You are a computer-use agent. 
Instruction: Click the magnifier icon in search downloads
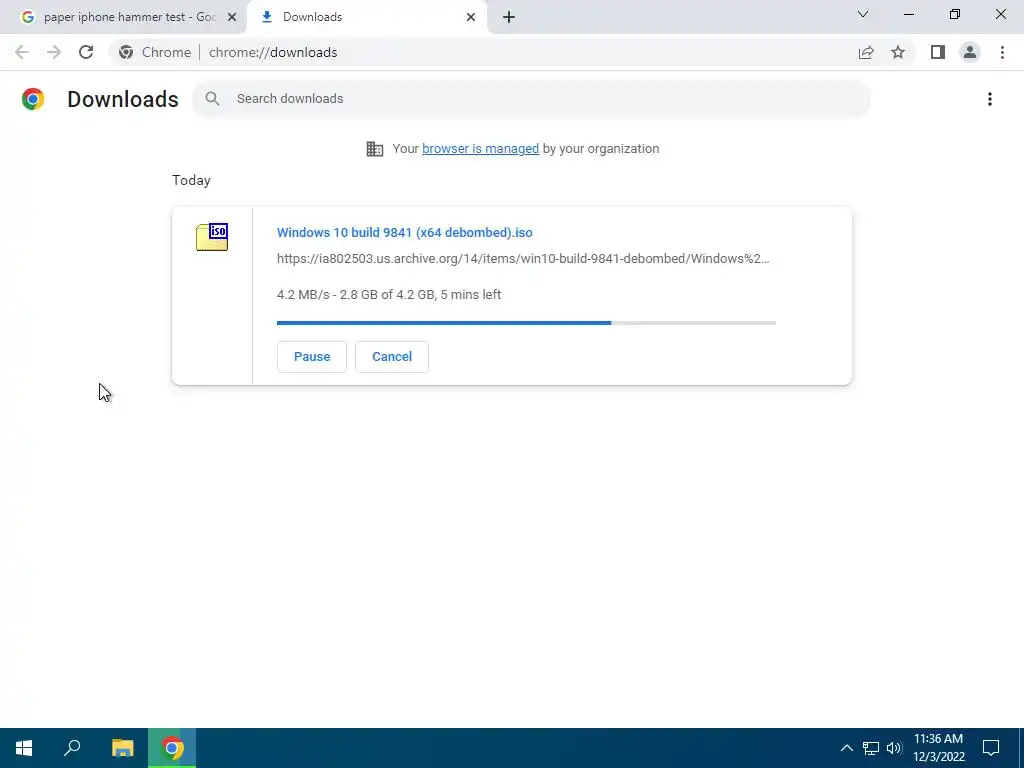pyautogui.click(x=212, y=99)
